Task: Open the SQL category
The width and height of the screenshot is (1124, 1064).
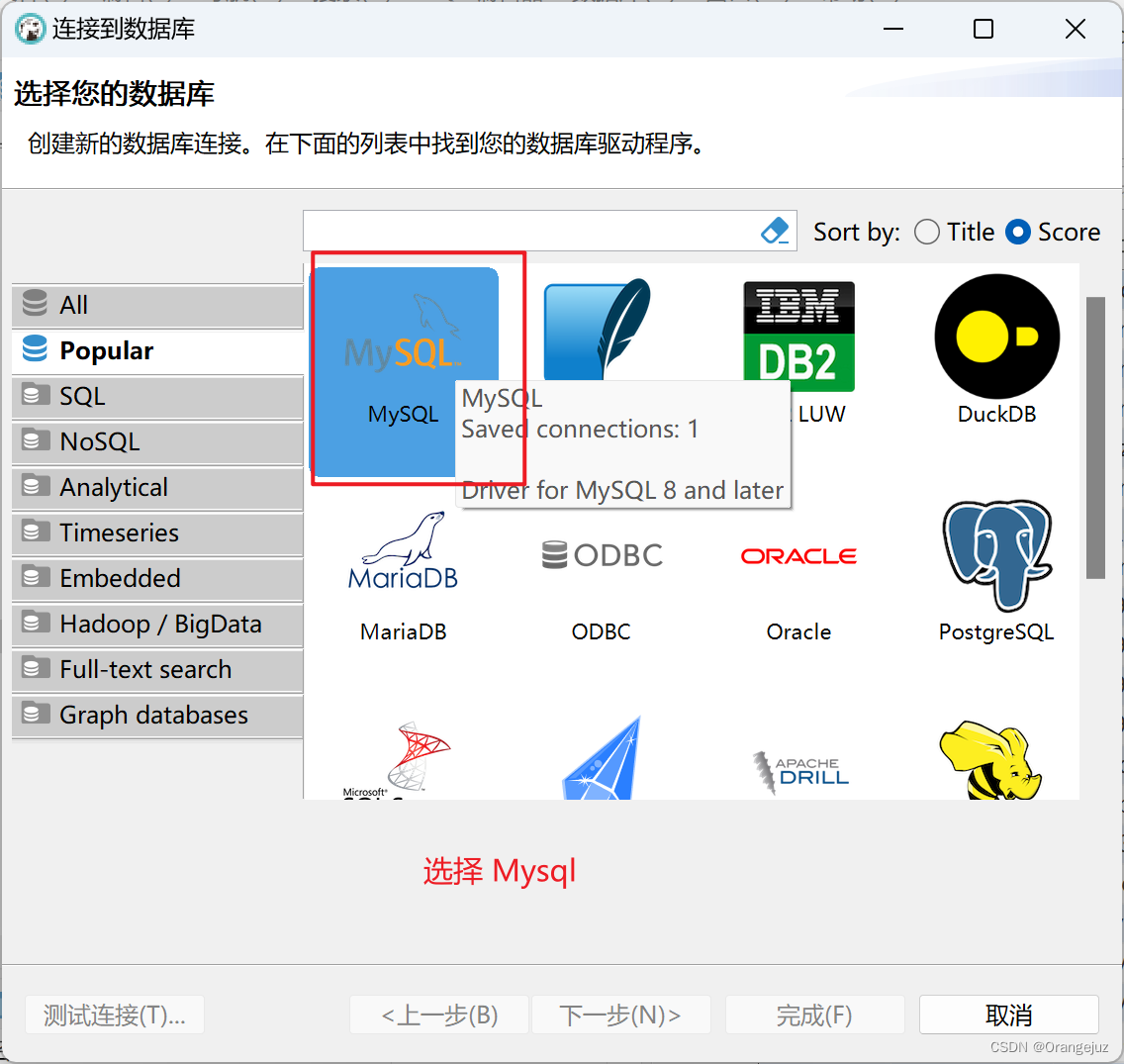Action: pyautogui.click(x=157, y=397)
